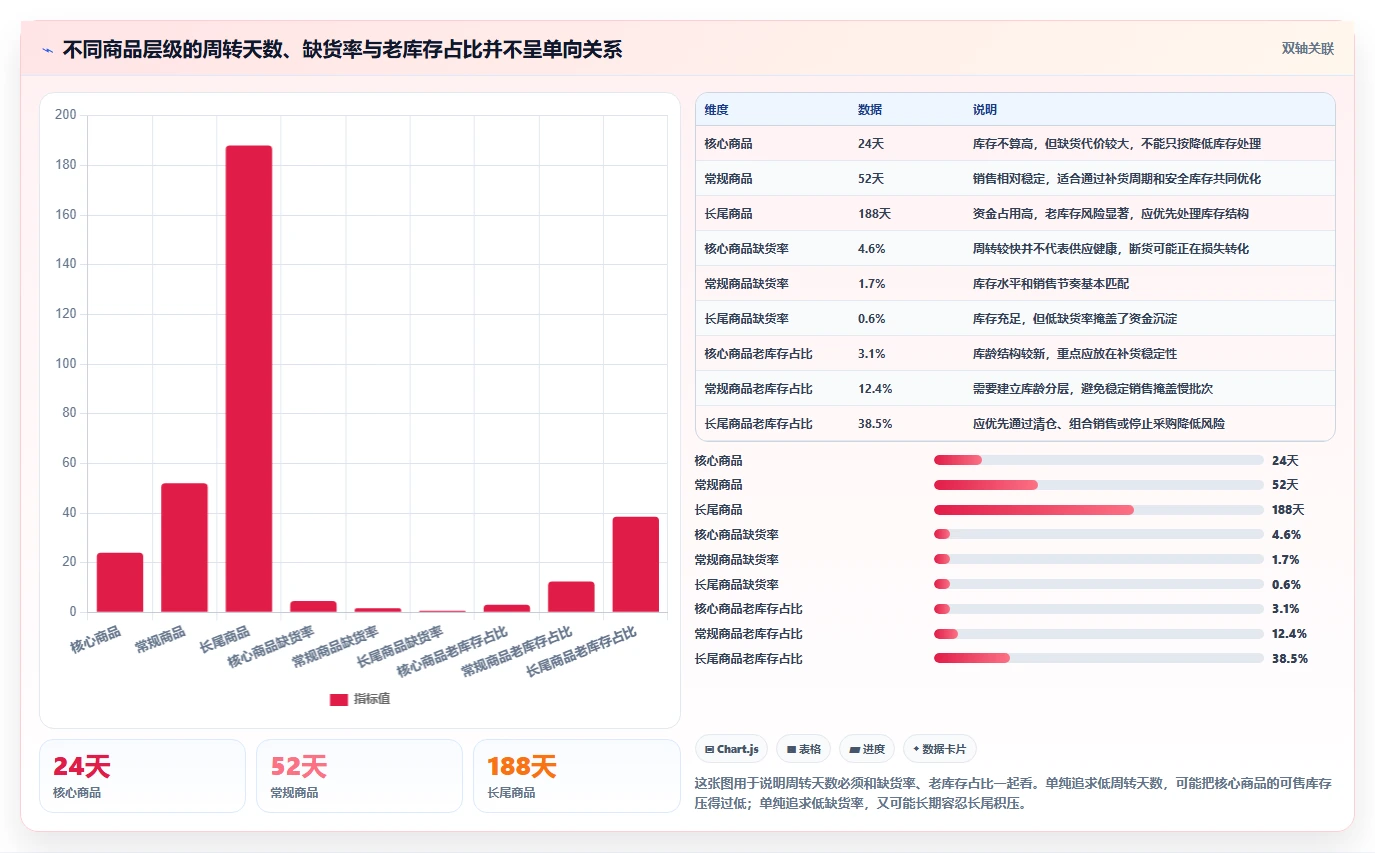Click the 200 tick on the y-axis

point(66,115)
